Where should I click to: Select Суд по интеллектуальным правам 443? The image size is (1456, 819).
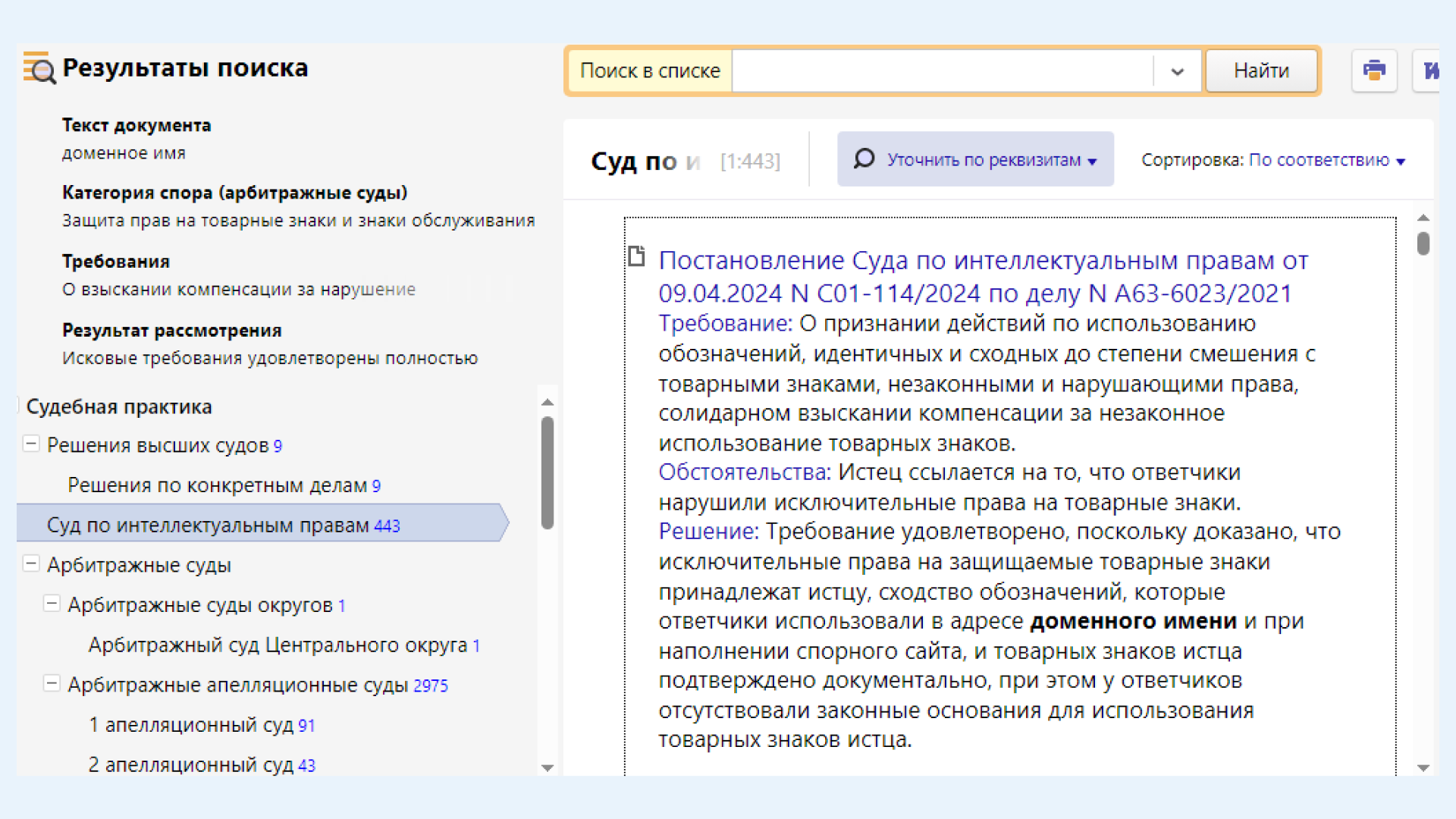(x=262, y=525)
